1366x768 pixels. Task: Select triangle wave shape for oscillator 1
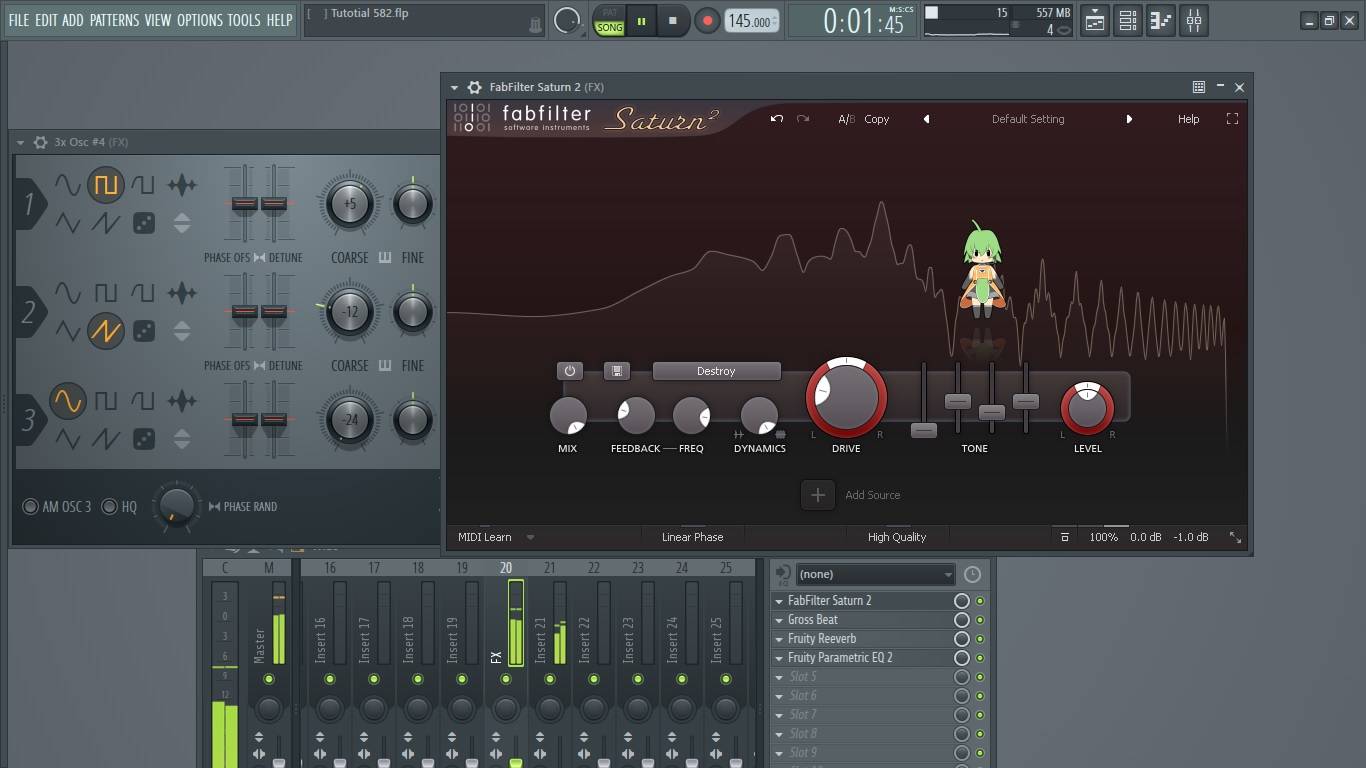(x=67, y=223)
